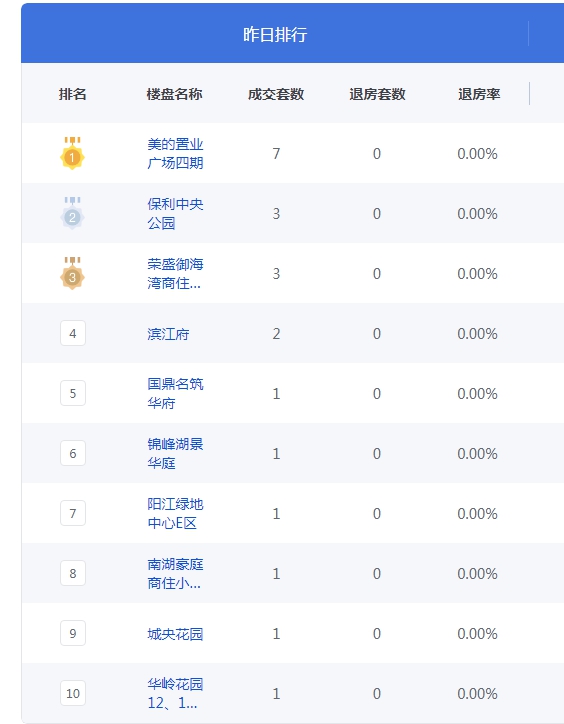This screenshot has width=564, height=724.
Task: Click the 成交套数 column header
Action: click(276, 94)
